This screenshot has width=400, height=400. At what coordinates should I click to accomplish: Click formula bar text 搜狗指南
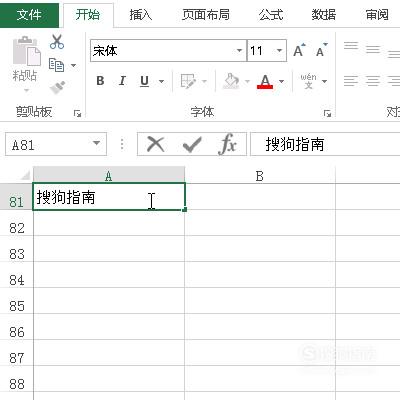(295, 144)
